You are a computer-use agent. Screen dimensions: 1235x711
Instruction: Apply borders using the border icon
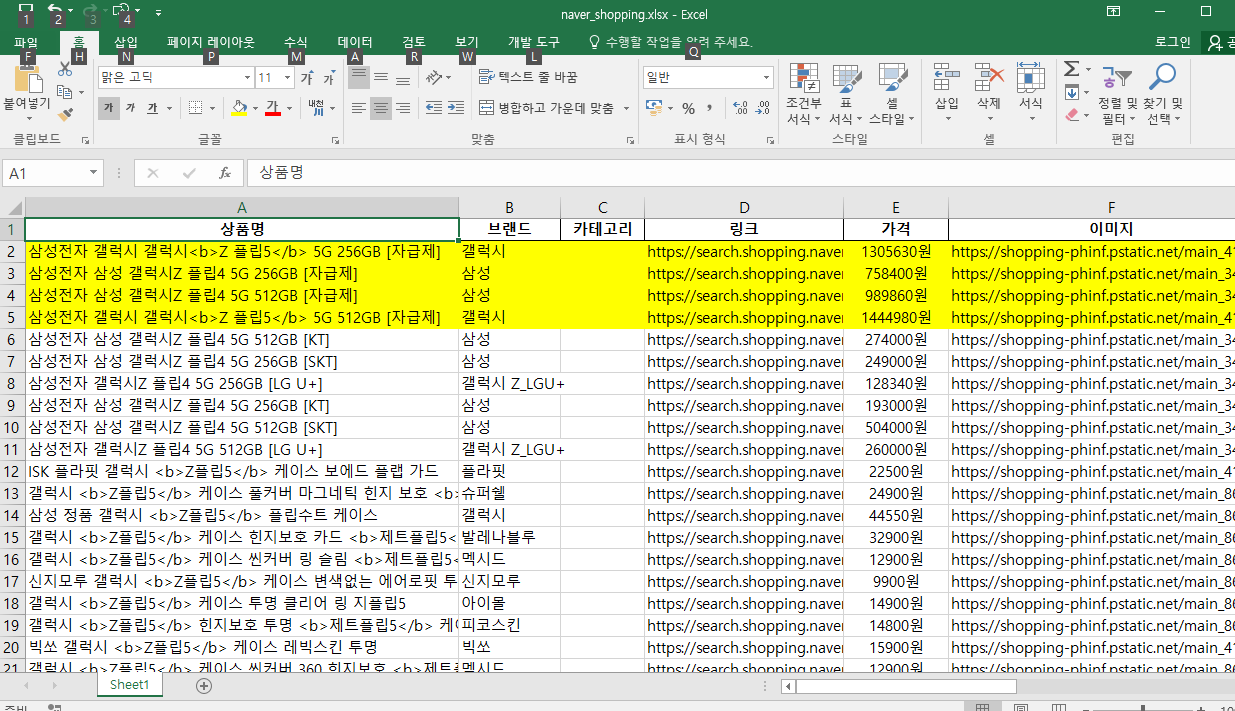tap(196, 108)
